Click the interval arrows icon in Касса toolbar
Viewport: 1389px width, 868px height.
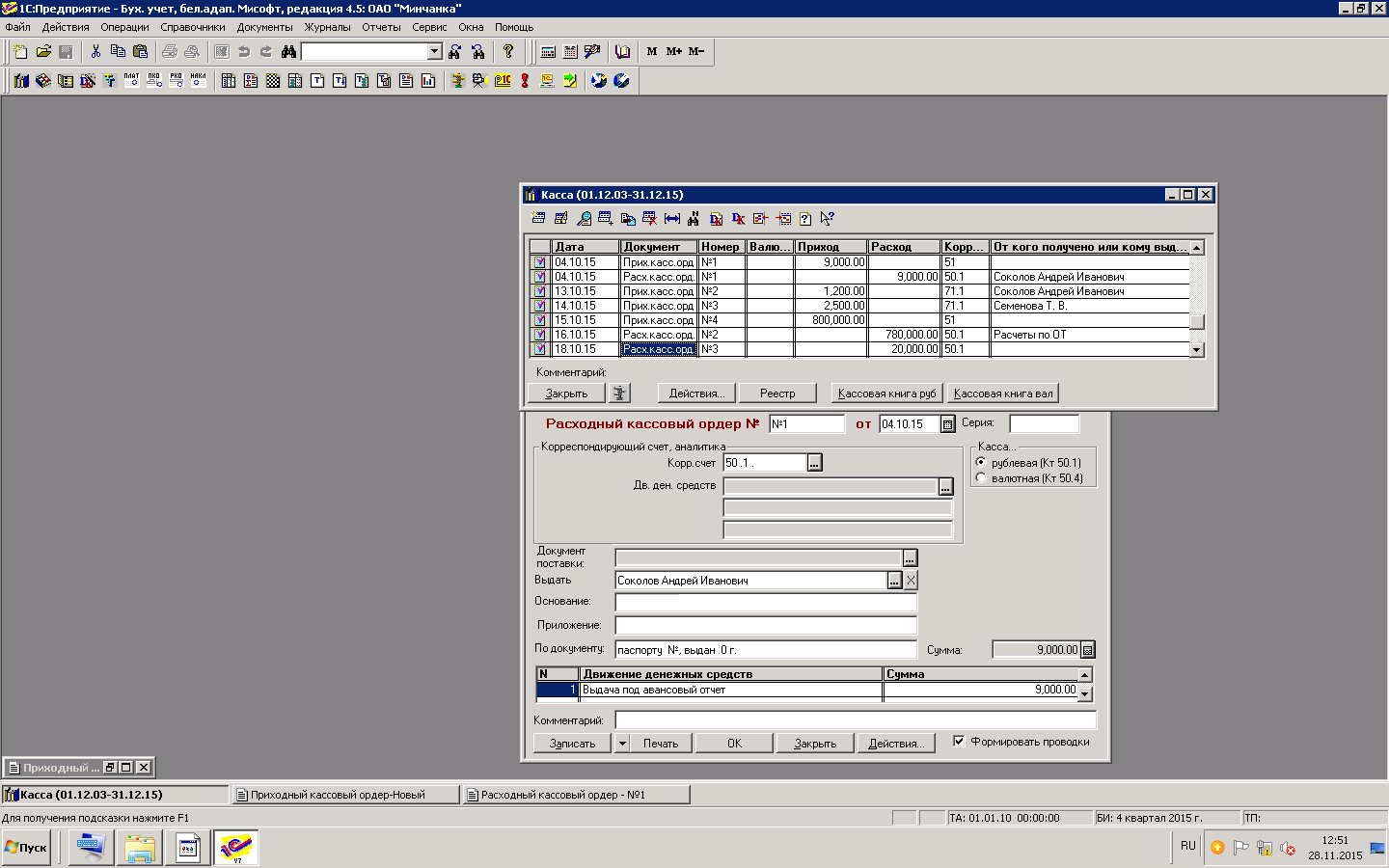[672, 219]
